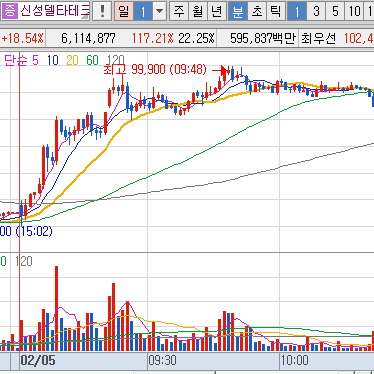Viewport: 374px width, 374px height.
Task: Click the orange 20 moving average legend
Action: [x=72, y=60]
